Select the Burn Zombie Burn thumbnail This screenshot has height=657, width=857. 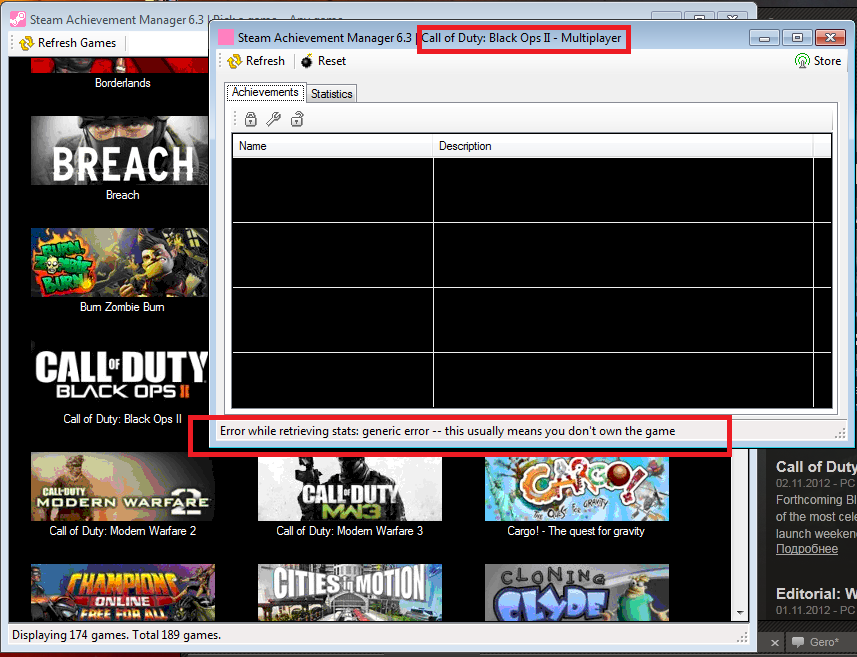[119, 263]
